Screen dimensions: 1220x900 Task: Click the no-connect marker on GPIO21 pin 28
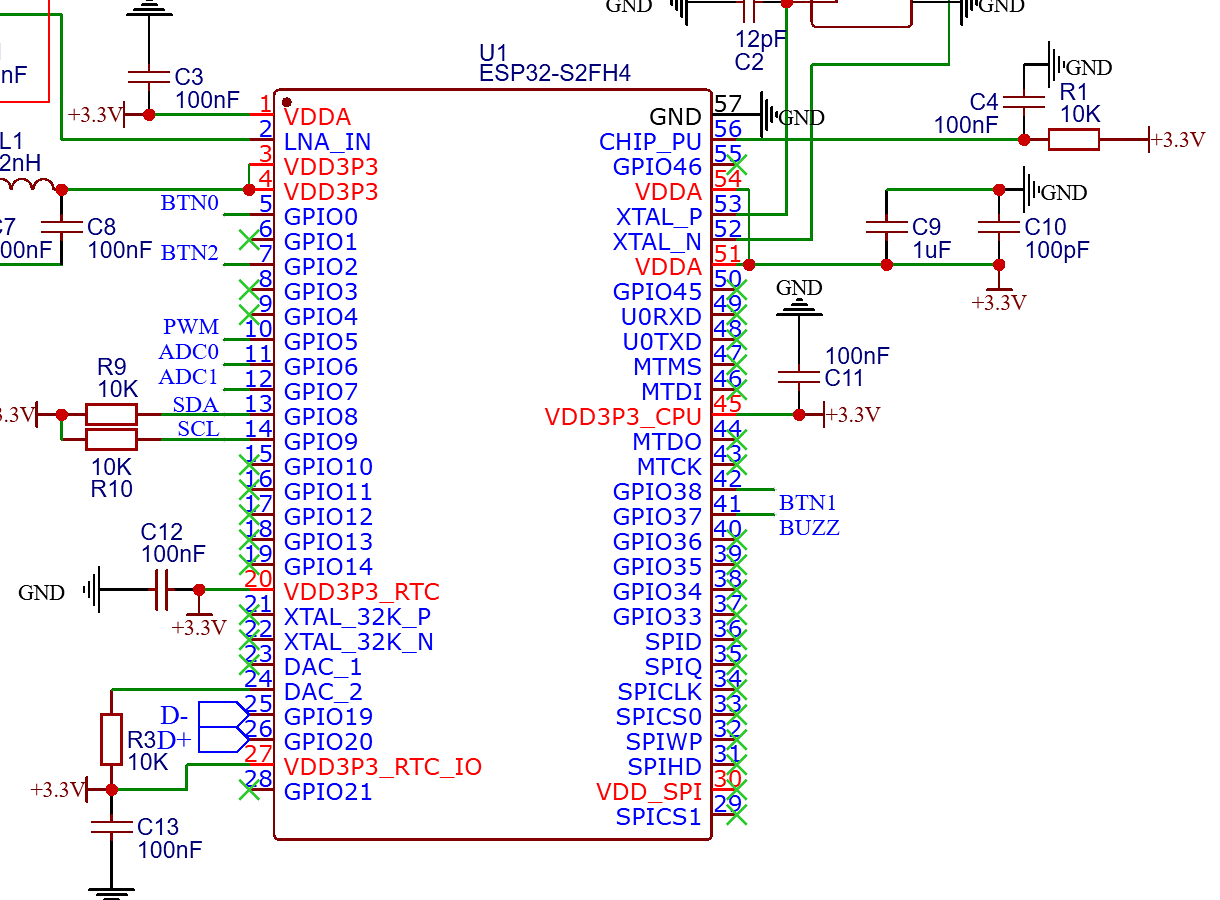[250, 790]
